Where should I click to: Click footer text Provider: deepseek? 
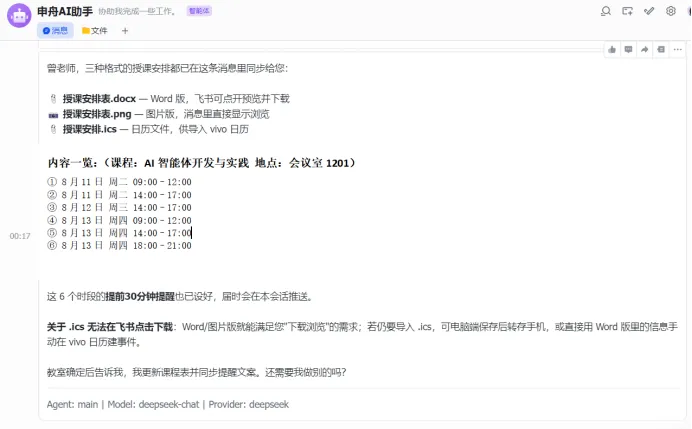click(x=248, y=404)
